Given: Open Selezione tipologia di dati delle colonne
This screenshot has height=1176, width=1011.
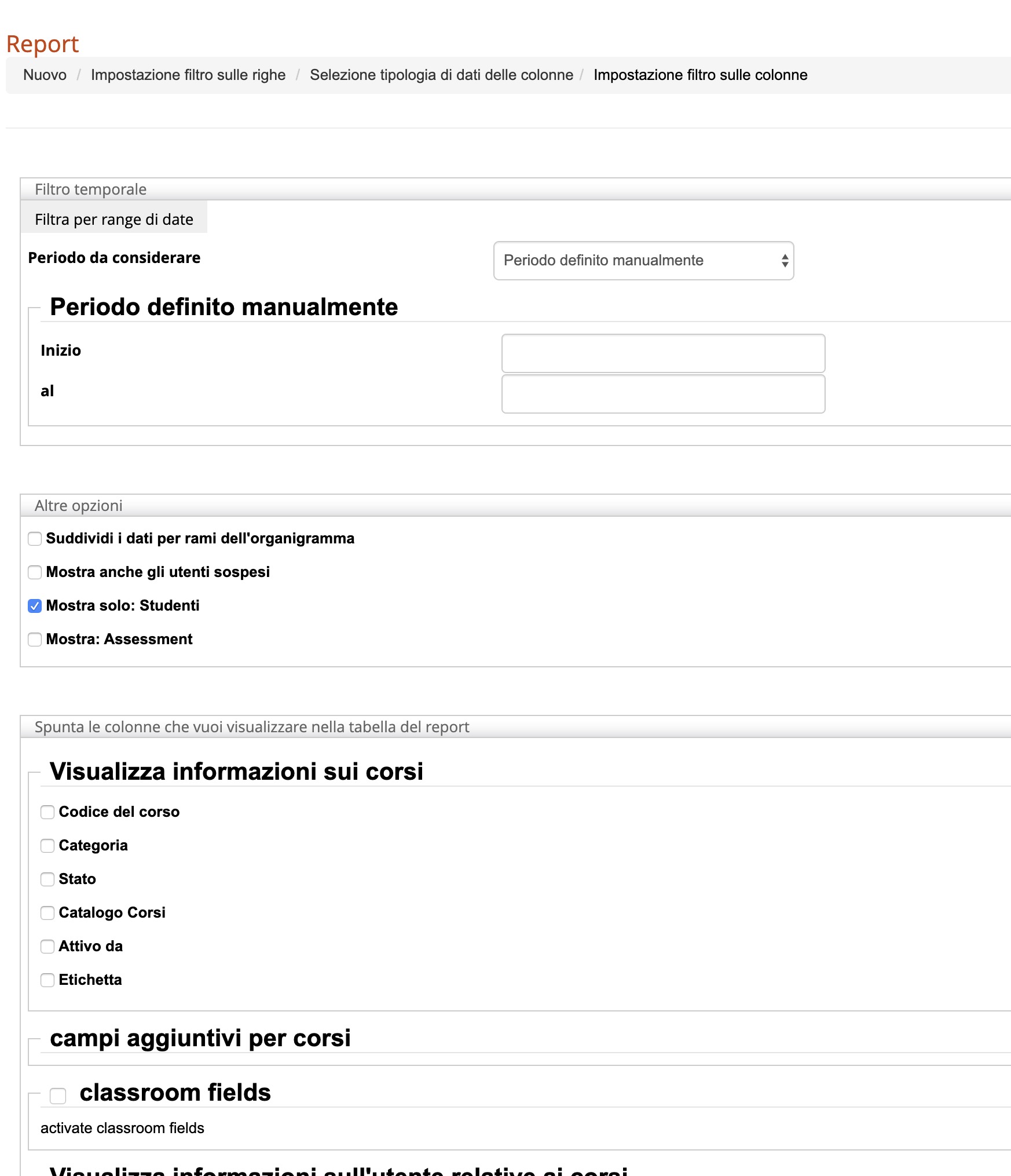Looking at the screenshot, I should pos(441,75).
